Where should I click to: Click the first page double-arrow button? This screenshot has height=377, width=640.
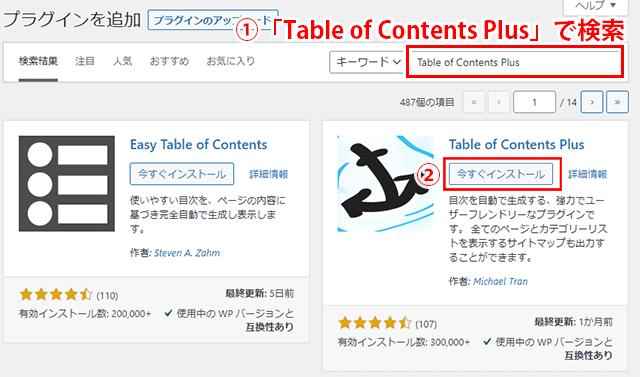pos(473,102)
